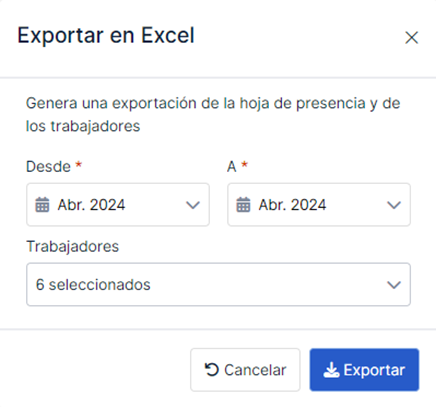Click the red asterisk next to Desde
436x407 pixels.
point(79,164)
